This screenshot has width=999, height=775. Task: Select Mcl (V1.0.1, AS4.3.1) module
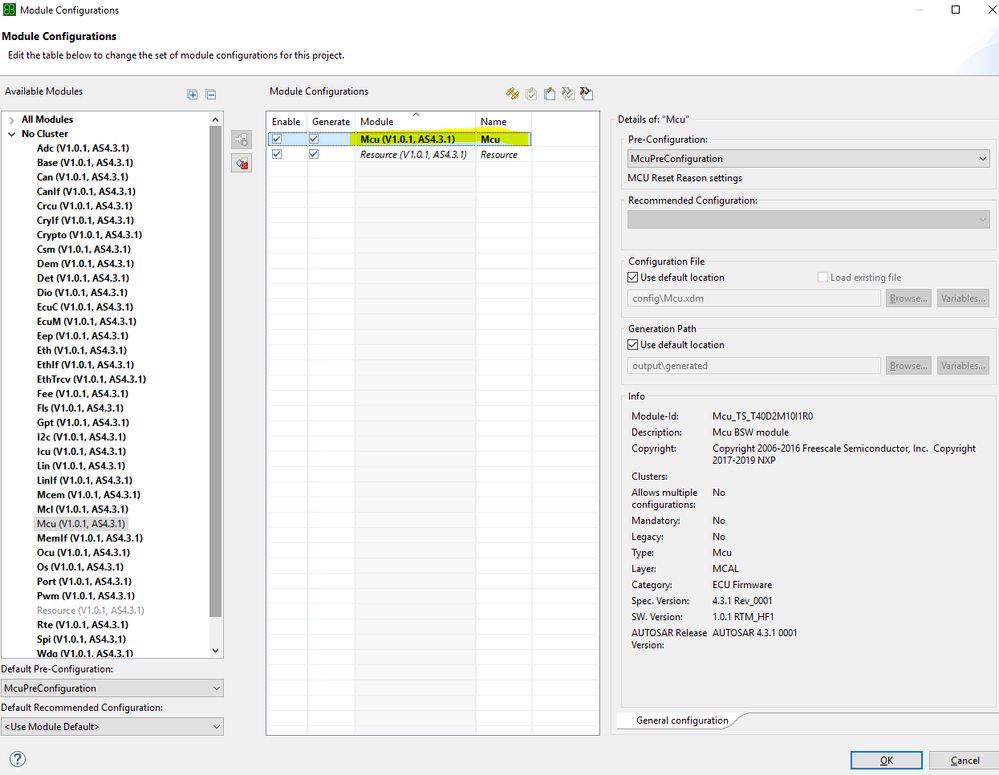pos(82,509)
